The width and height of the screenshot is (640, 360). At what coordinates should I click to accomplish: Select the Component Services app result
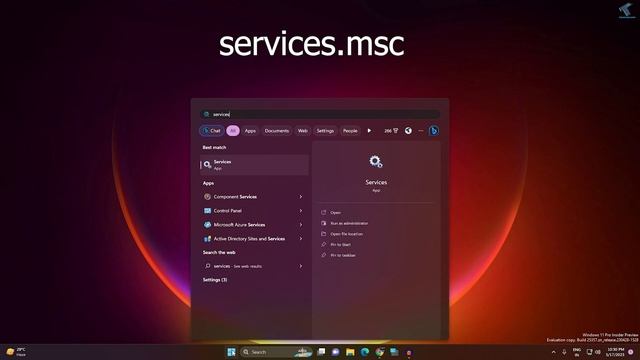click(254, 197)
